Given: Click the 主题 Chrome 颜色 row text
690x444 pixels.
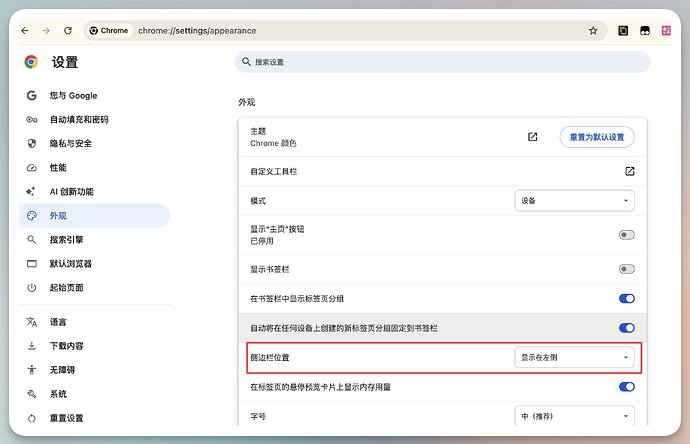Looking at the screenshot, I should [x=273, y=137].
